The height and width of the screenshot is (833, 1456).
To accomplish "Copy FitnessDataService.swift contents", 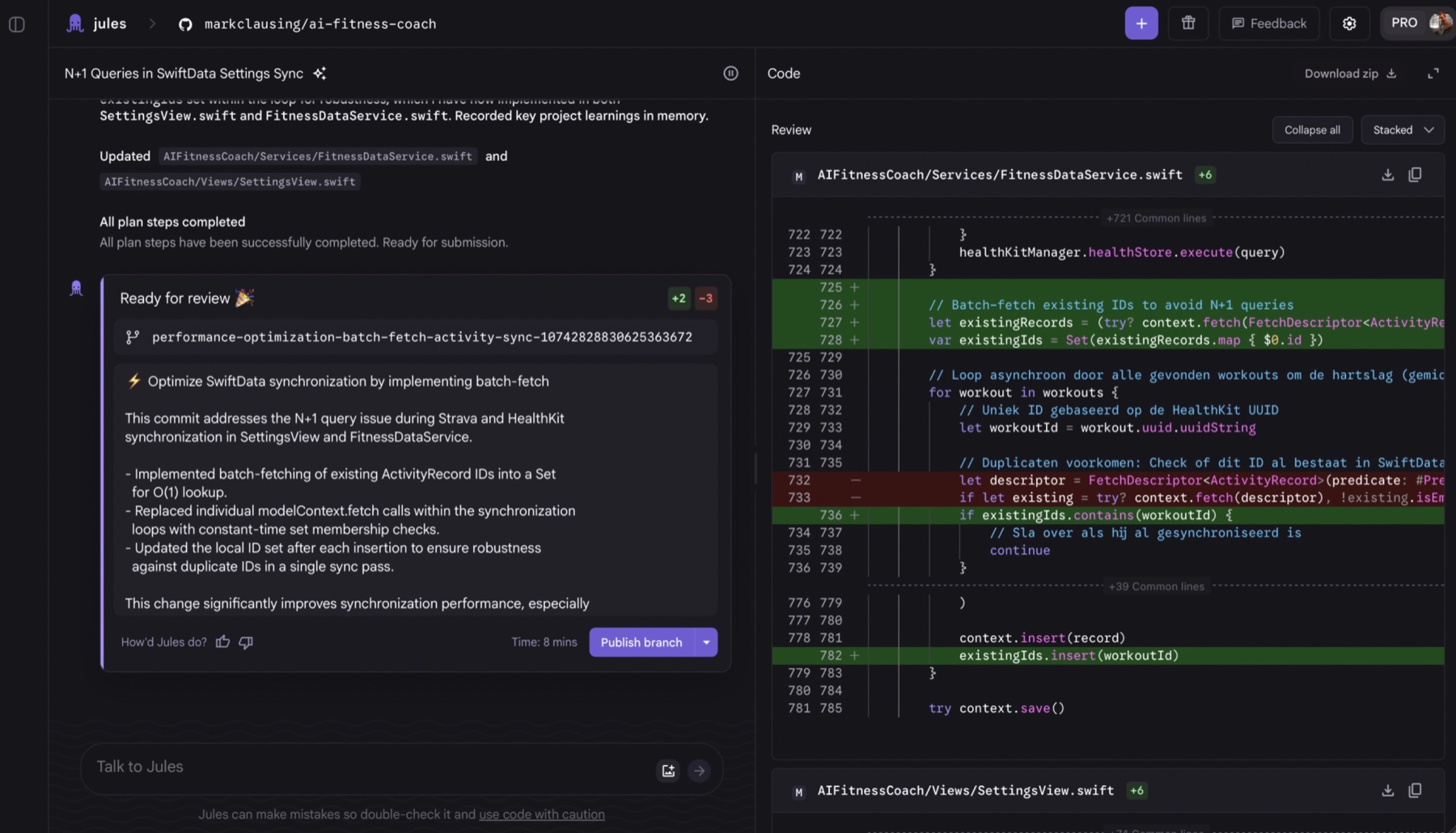I will [1415, 175].
